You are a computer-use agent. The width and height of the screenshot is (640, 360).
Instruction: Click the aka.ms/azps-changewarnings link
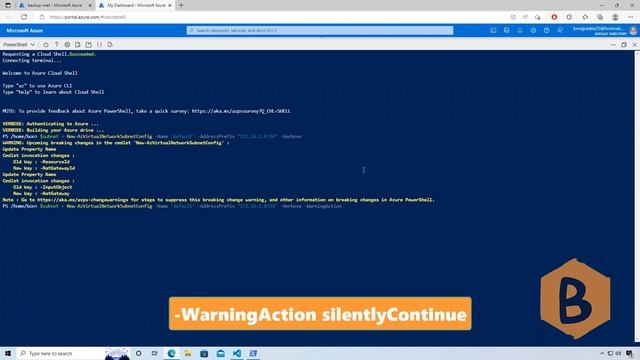pyautogui.click(x=83, y=200)
